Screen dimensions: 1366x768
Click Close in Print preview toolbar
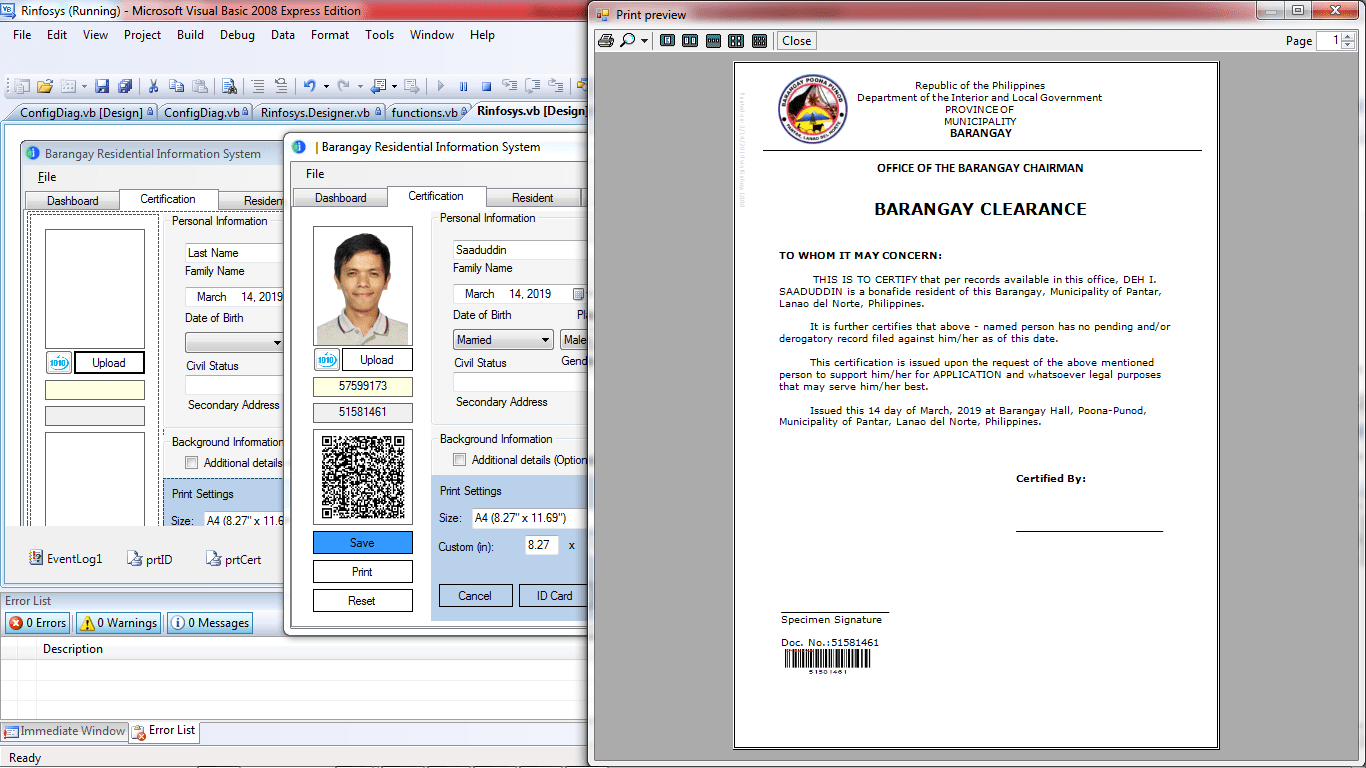pos(796,41)
